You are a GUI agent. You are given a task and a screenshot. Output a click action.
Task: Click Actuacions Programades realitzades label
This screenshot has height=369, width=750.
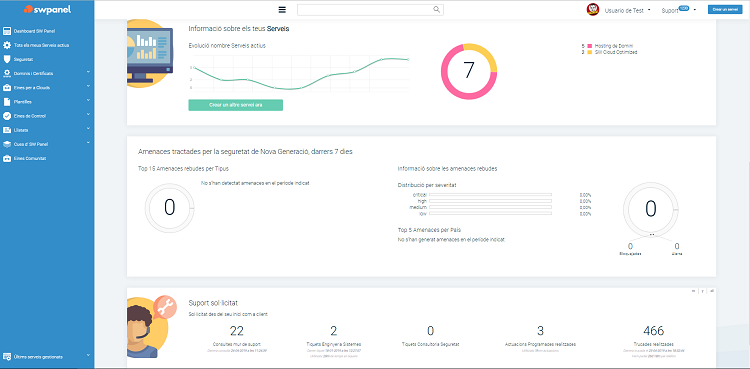(x=540, y=344)
